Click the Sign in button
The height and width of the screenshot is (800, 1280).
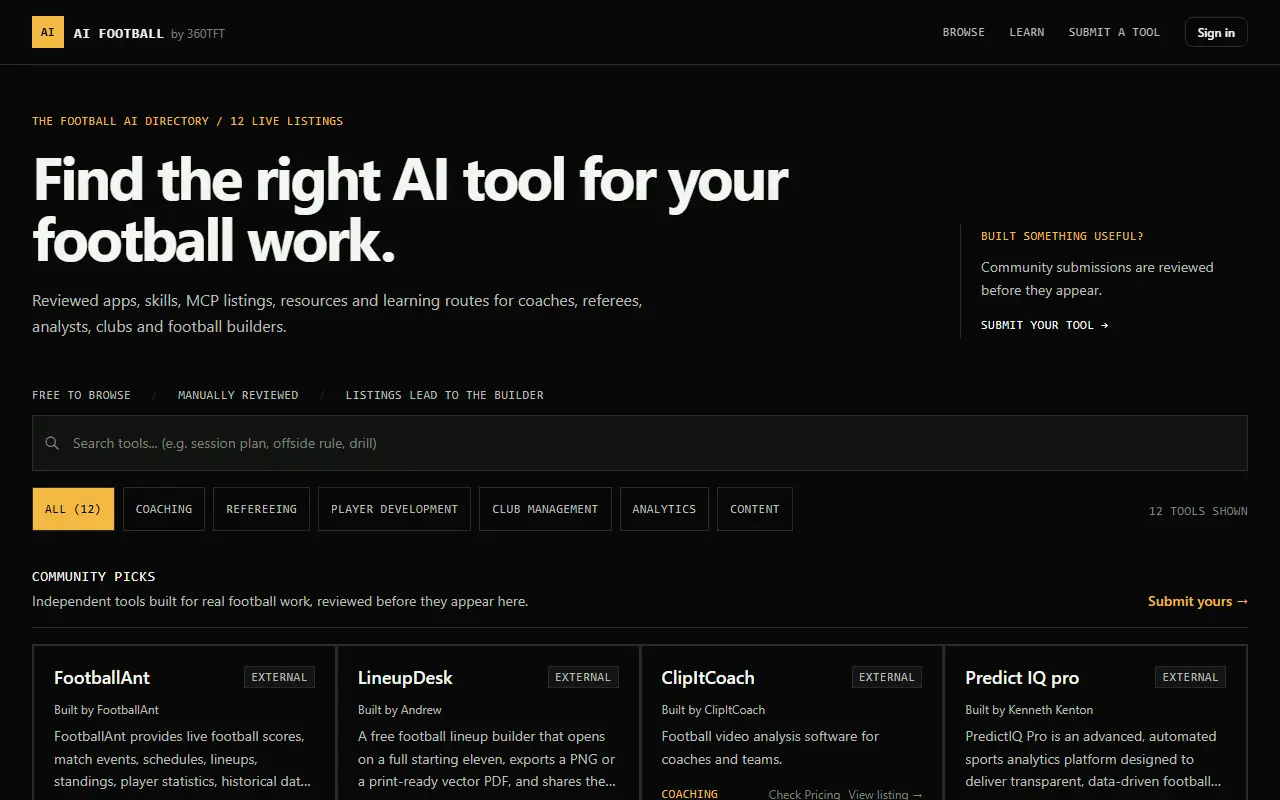point(1216,32)
